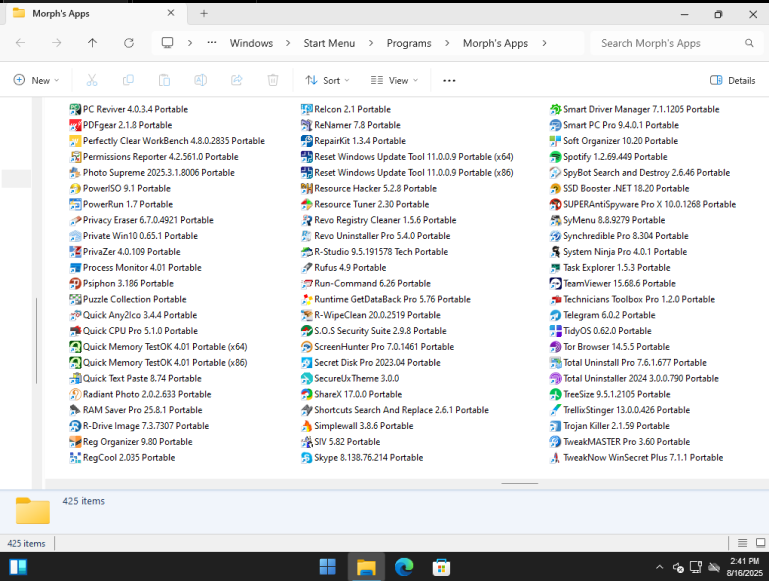This screenshot has width=769, height=581.
Task: Select the ShareX 17.0.0 Portable icon
Action: (x=307, y=394)
